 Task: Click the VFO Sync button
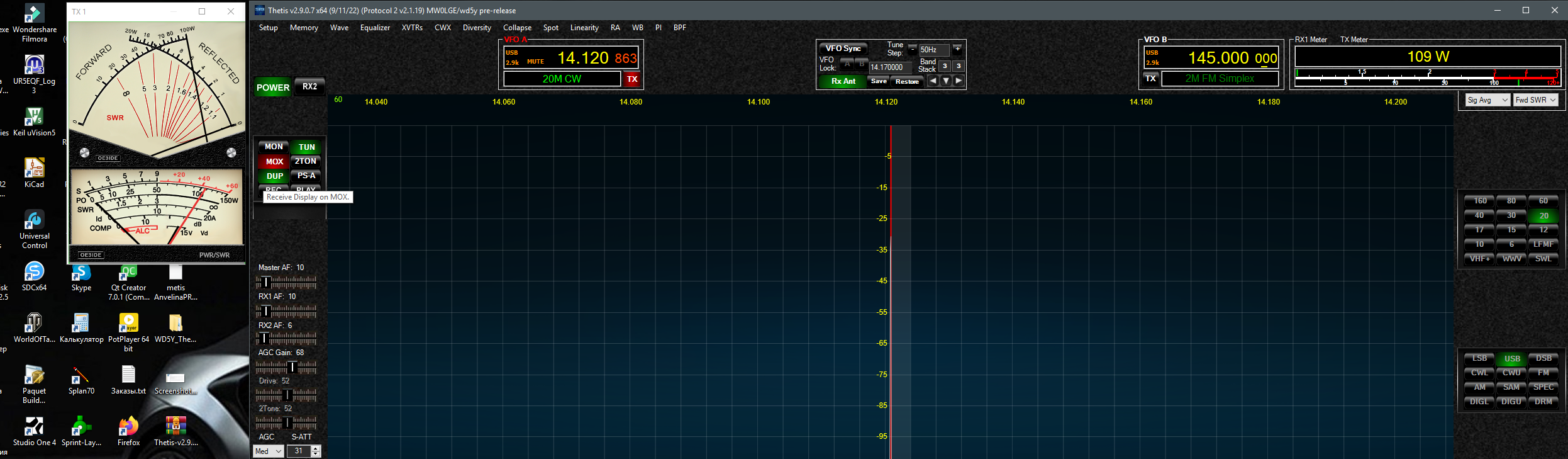pyautogui.click(x=843, y=48)
